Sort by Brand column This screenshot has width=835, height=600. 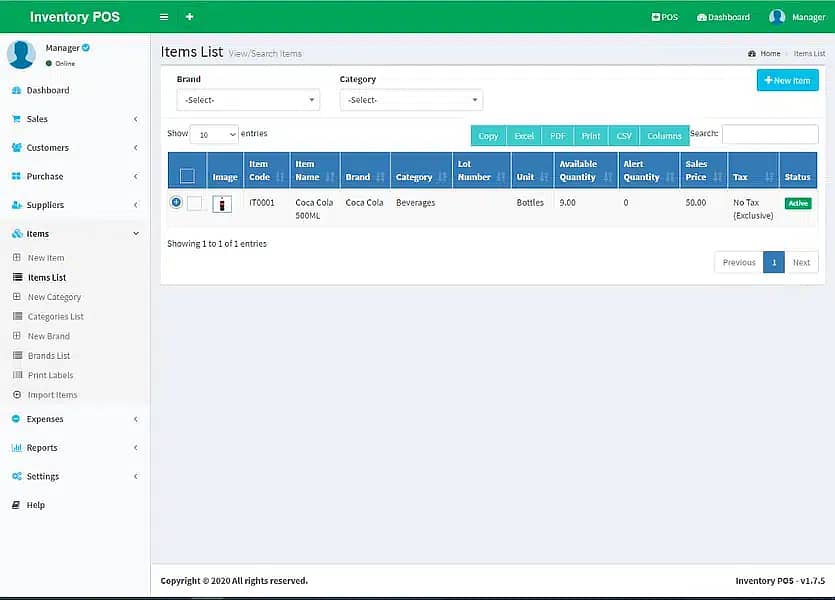[365, 170]
